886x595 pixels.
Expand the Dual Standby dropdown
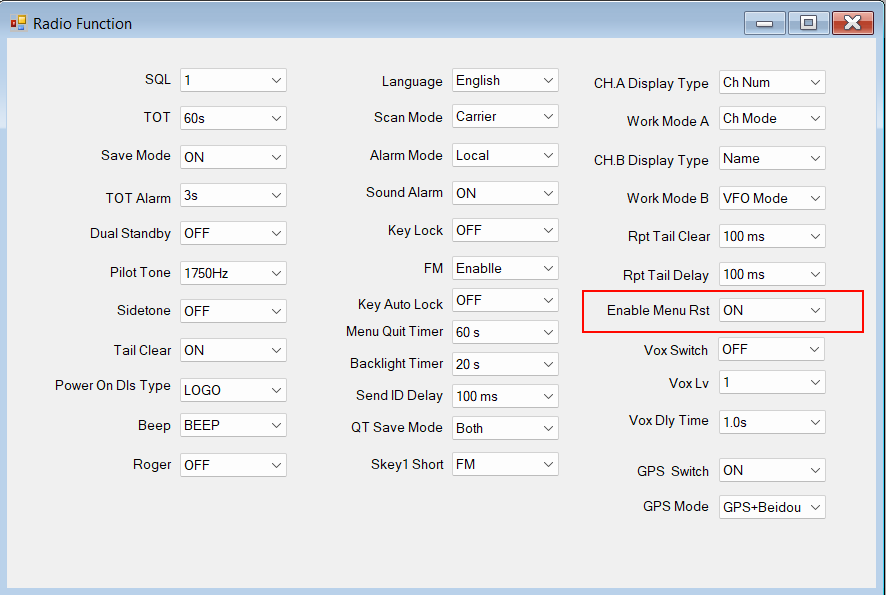pyautogui.click(x=233, y=233)
